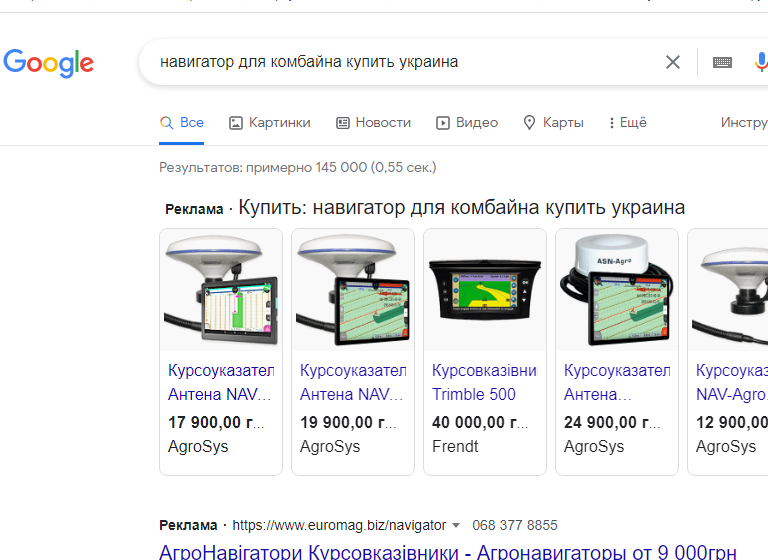Switch to the Карты tab
Image resolution: width=768 pixels, height=560 pixels.
(x=553, y=122)
